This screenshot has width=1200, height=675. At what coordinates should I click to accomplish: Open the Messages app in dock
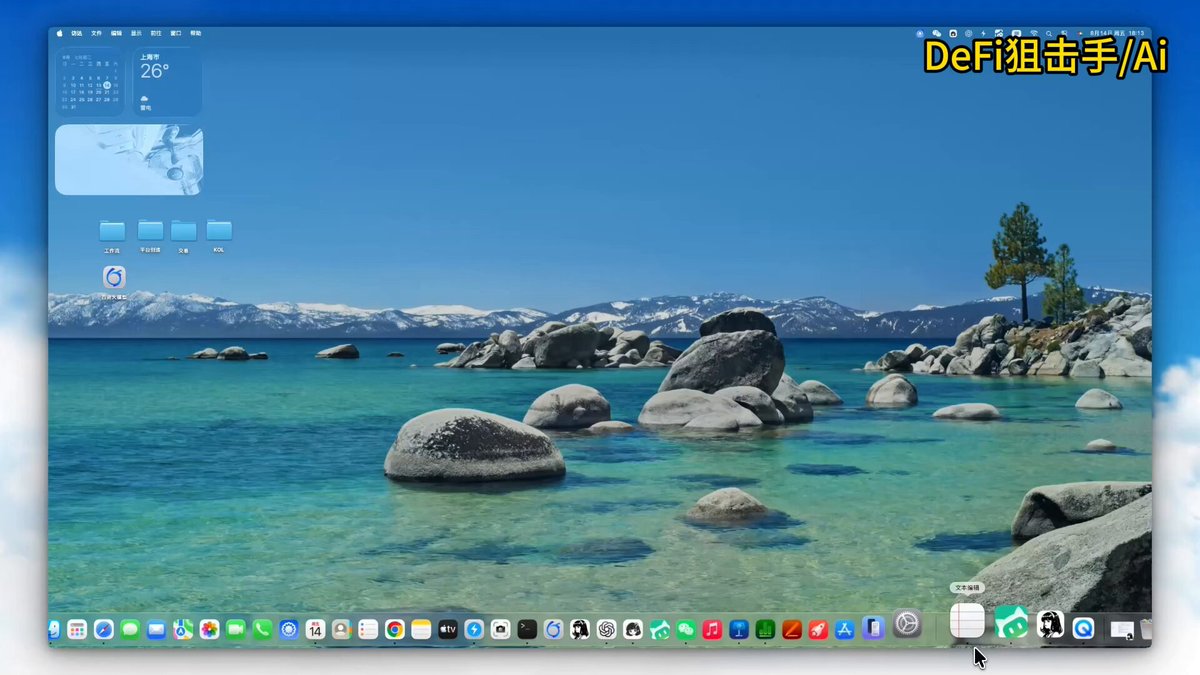(130, 629)
